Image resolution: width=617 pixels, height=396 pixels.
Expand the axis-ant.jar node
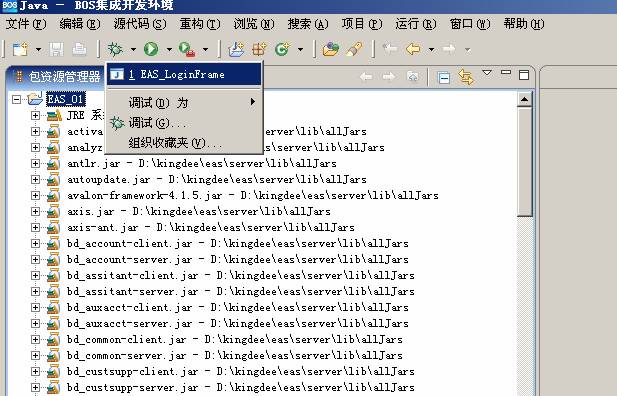coord(35,228)
